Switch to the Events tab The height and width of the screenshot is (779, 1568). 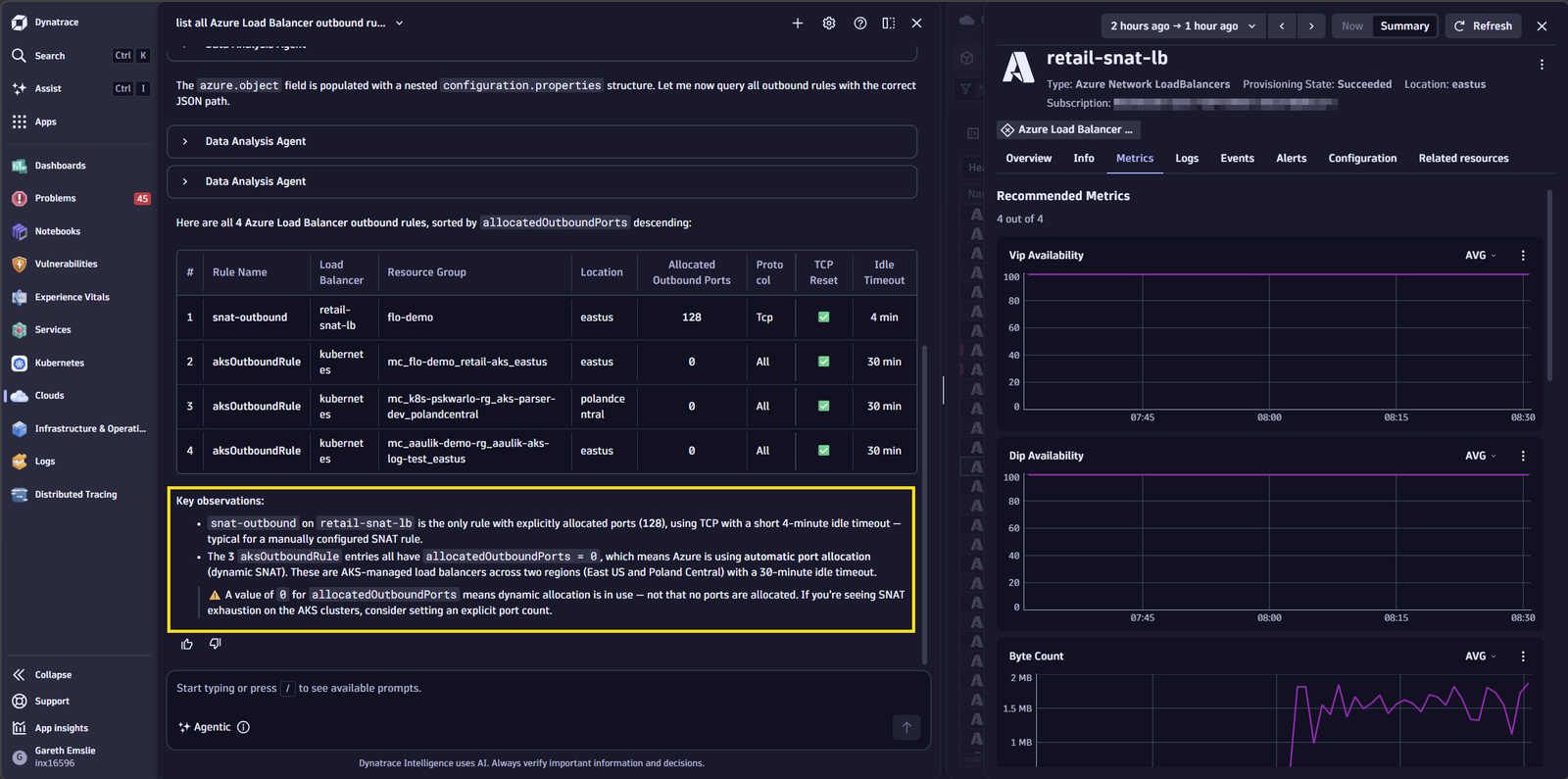(x=1237, y=159)
